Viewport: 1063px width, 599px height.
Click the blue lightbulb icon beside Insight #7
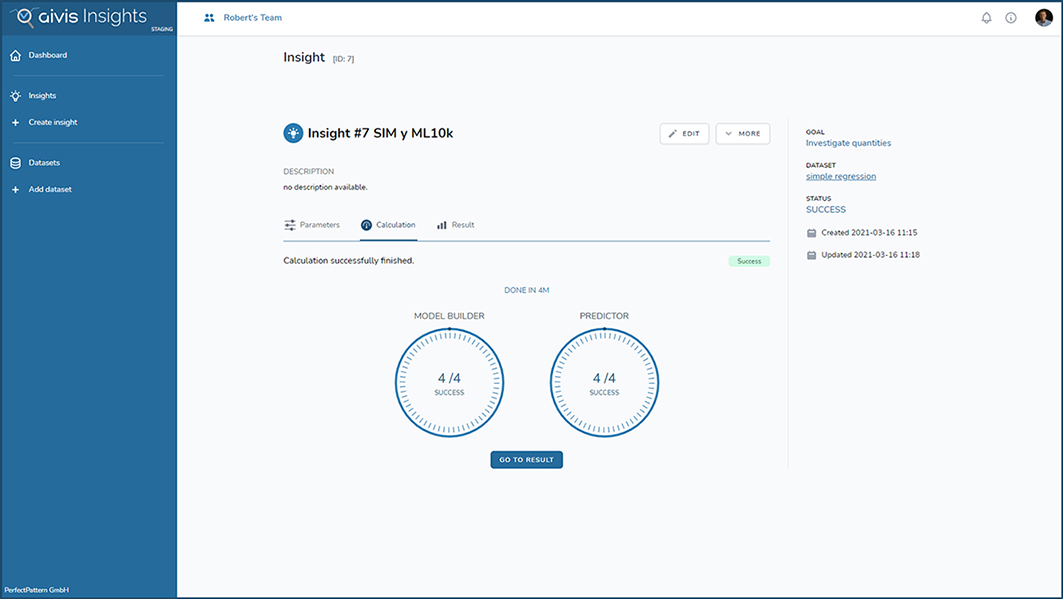293,133
